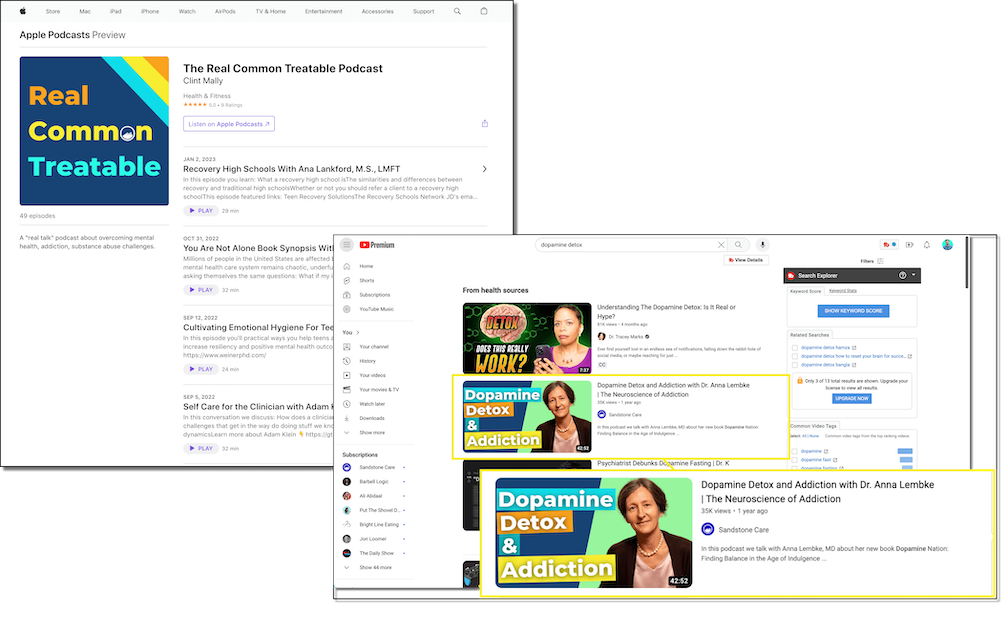The height and width of the screenshot is (633, 1008).
Task: Start voice search with the microphone icon
Action: [x=762, y=245]
